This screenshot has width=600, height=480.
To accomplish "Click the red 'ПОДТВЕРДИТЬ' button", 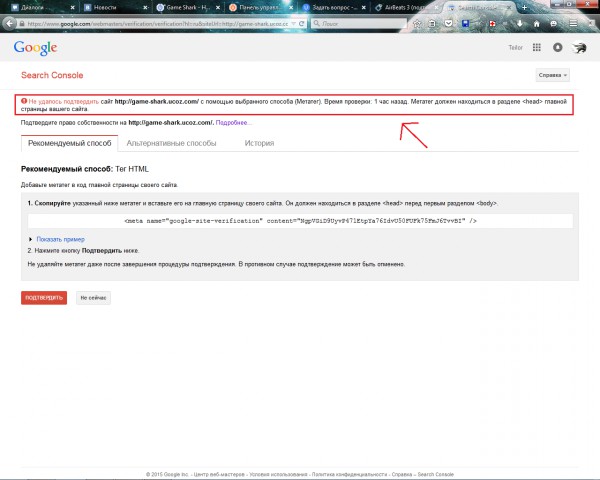I will [44, 298].
